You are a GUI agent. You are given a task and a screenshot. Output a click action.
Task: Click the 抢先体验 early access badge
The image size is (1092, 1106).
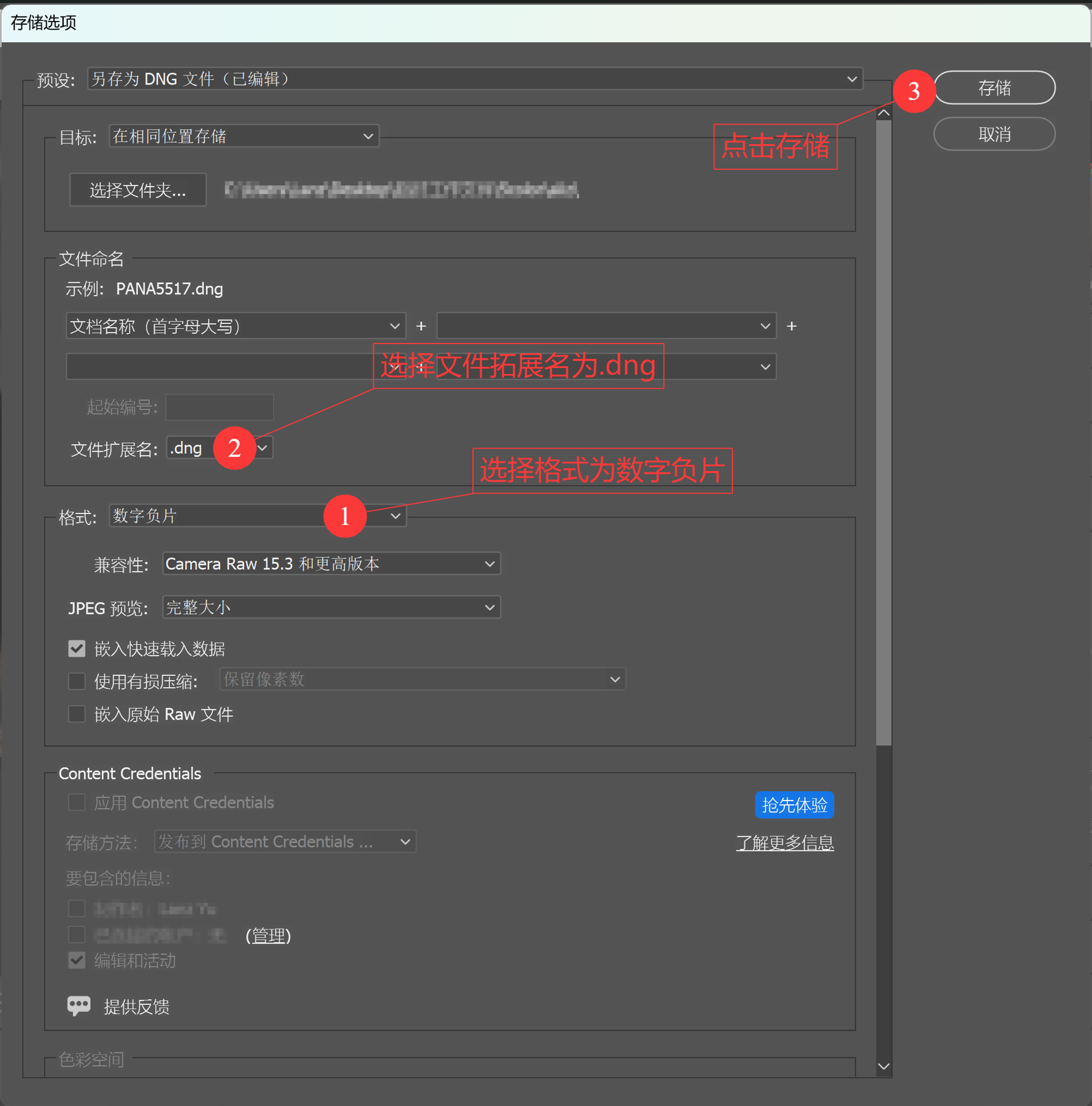(x=794, y=805)
